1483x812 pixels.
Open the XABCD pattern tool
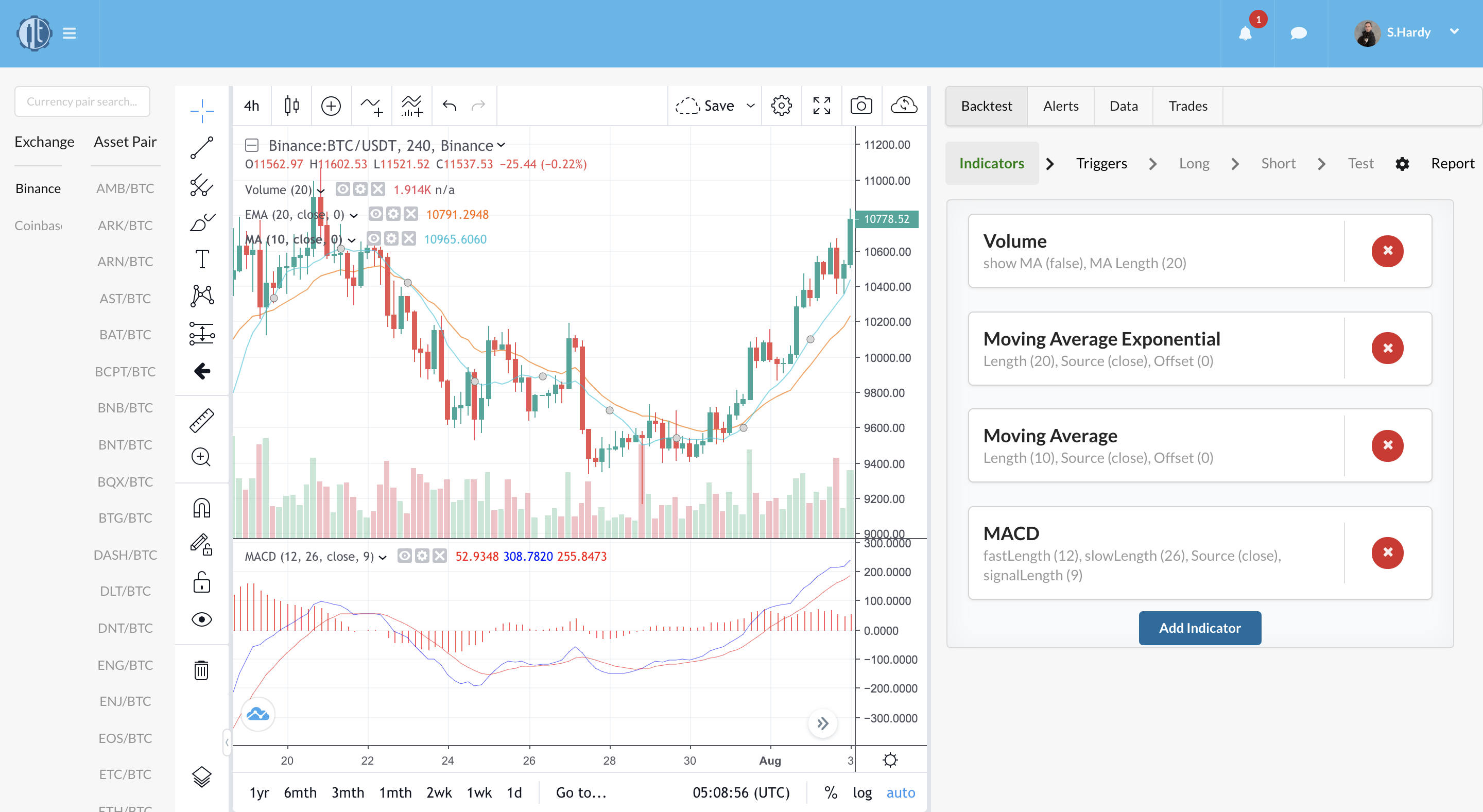coord(202,296)
